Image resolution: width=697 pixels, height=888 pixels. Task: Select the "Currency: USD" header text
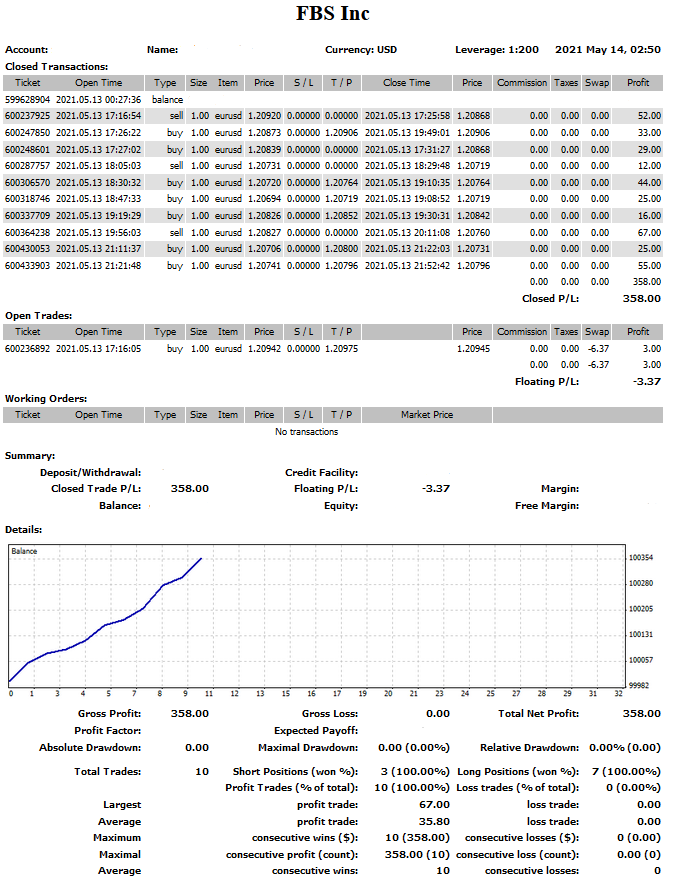pyautogui.click(x=361, y=50)
